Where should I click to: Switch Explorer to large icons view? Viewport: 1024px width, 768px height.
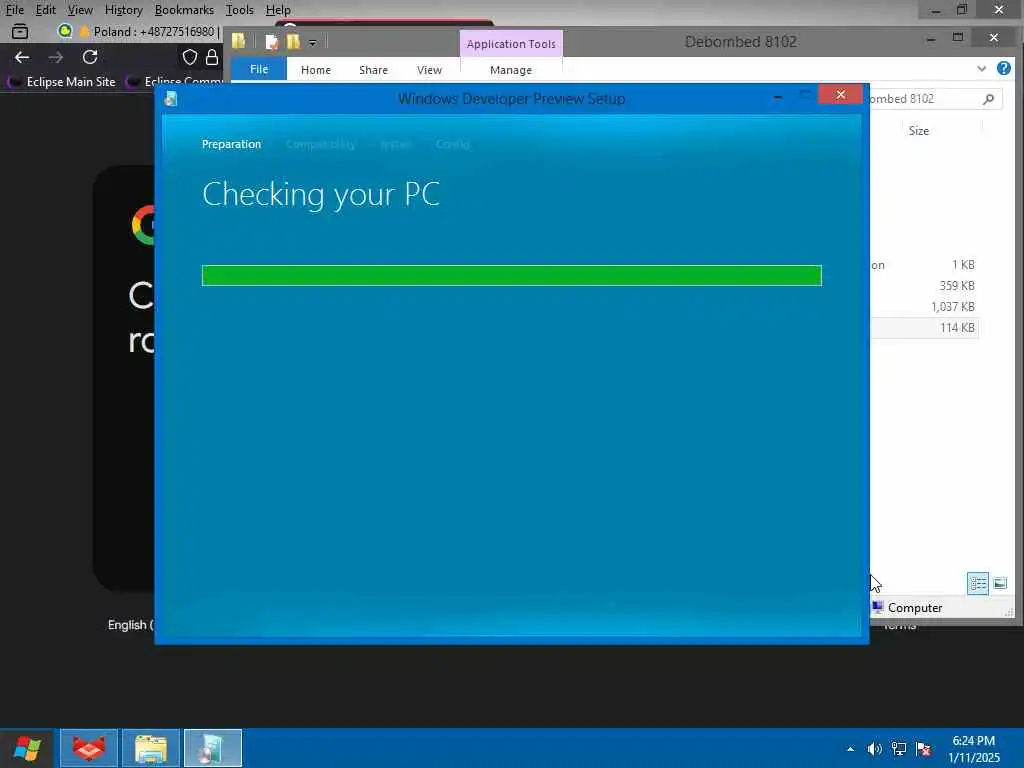coord(1000,583)
